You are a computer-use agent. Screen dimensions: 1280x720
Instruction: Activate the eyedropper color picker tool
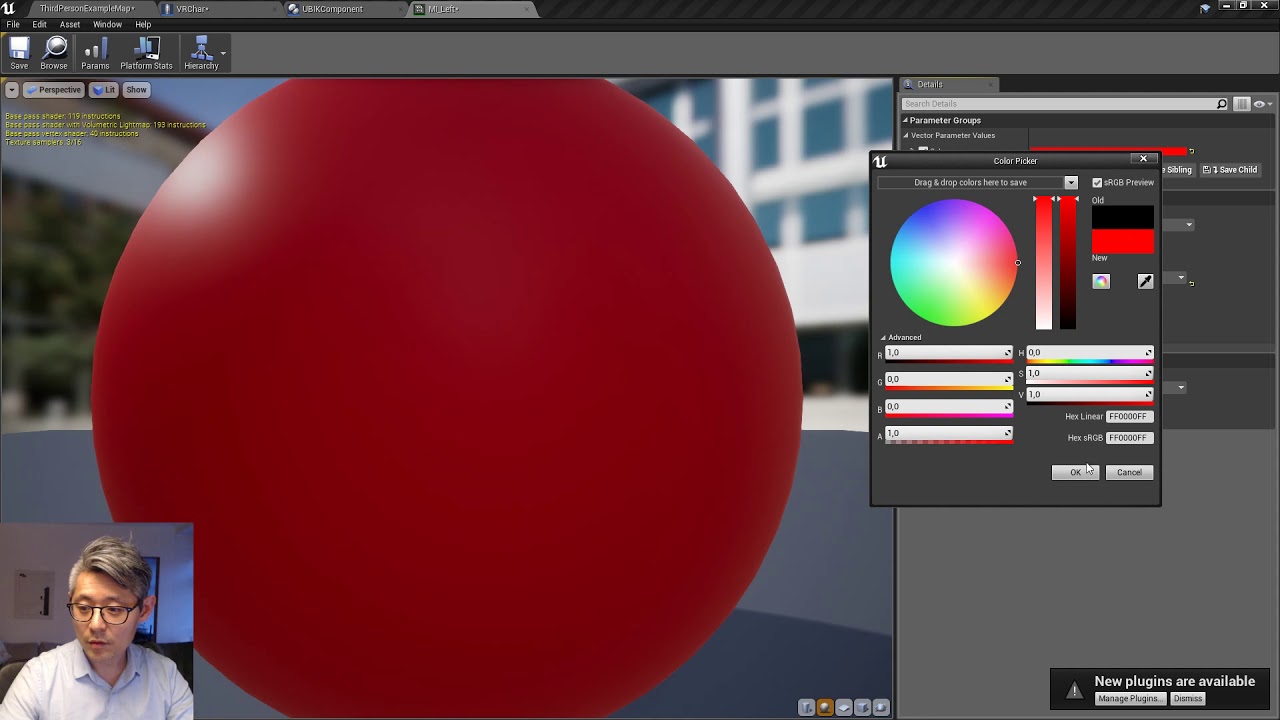[x=1145, y=282]
